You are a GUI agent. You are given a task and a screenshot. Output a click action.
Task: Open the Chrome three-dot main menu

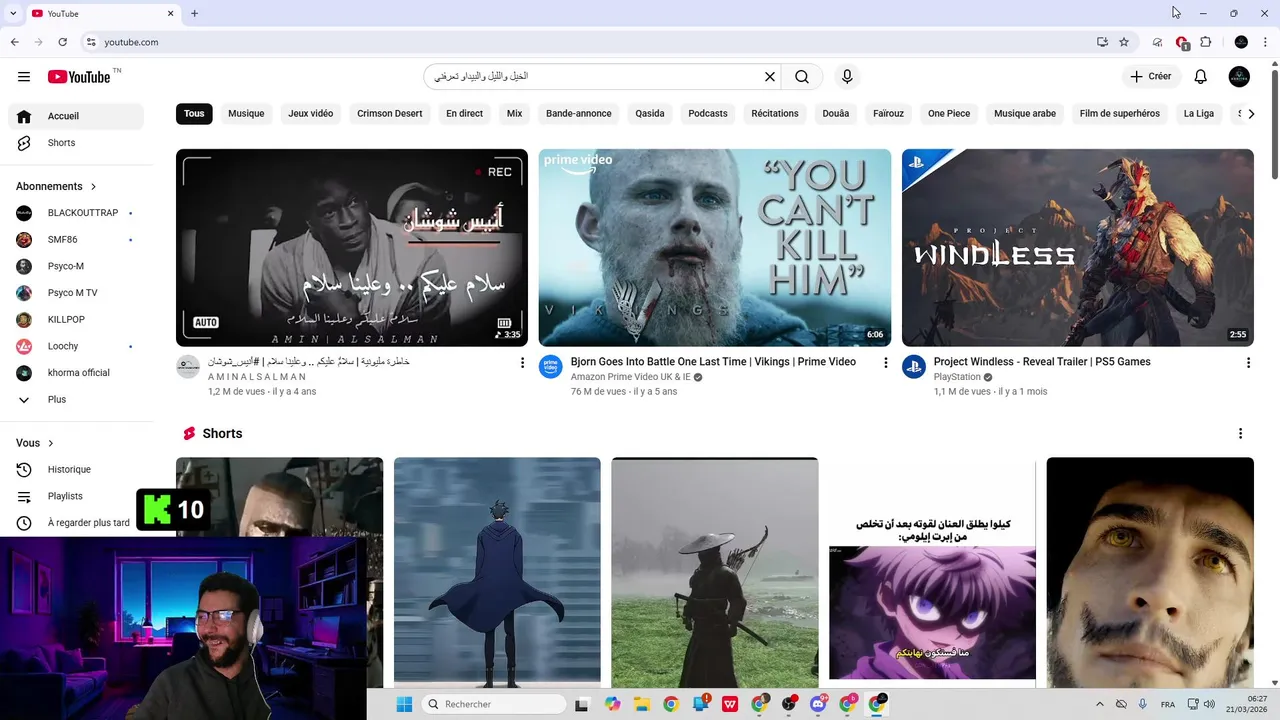click(1265, 42)
